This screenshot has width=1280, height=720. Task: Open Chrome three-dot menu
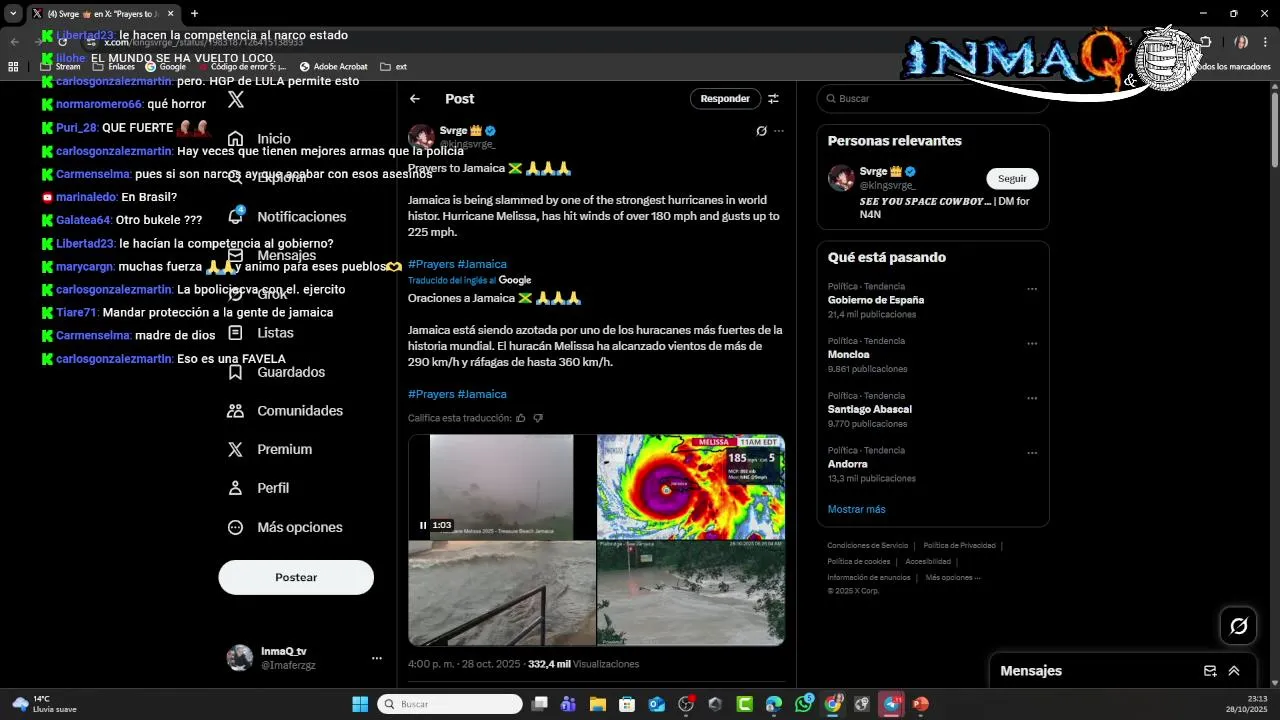(x=1265, y=42)
